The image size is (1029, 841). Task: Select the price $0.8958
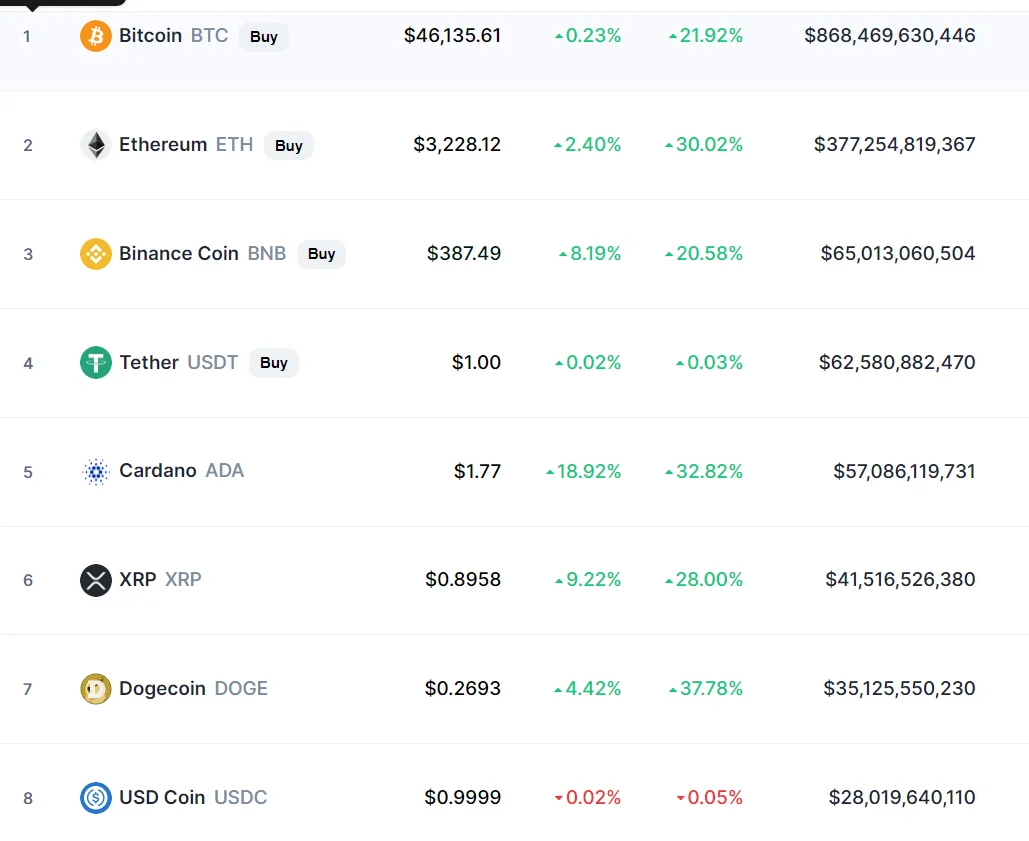463,579
